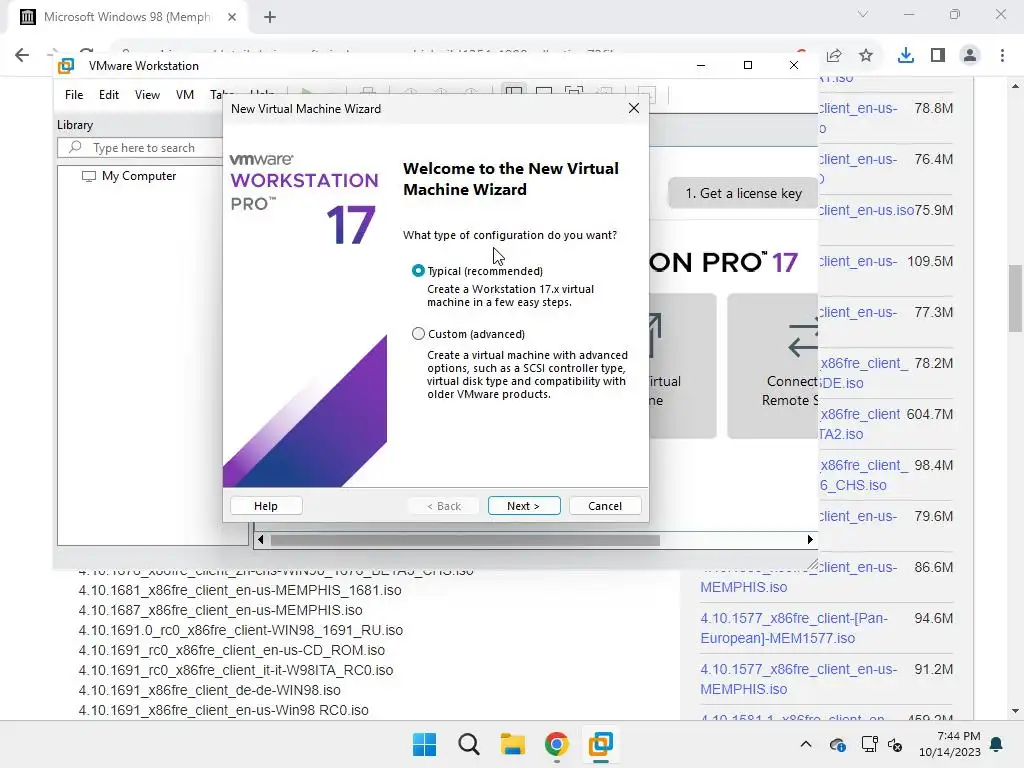Click the 4.10.1681_x86fre_client_en-us-MEMPHIS_1681.iso entry

tap(240, 590)
